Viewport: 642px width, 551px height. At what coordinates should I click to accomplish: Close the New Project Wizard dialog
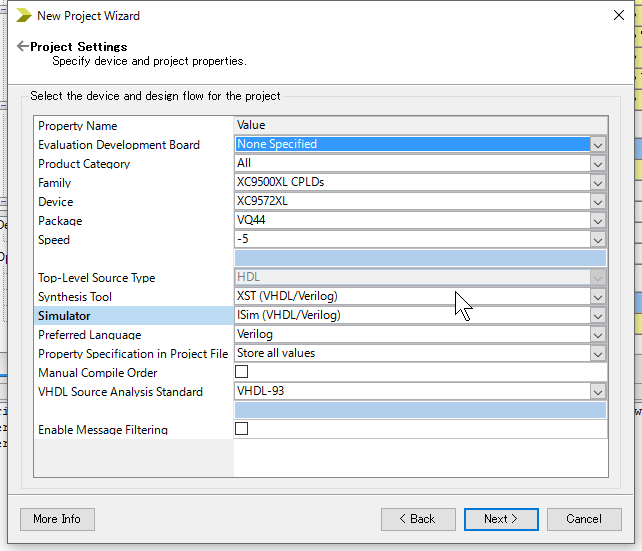point(619,16)
